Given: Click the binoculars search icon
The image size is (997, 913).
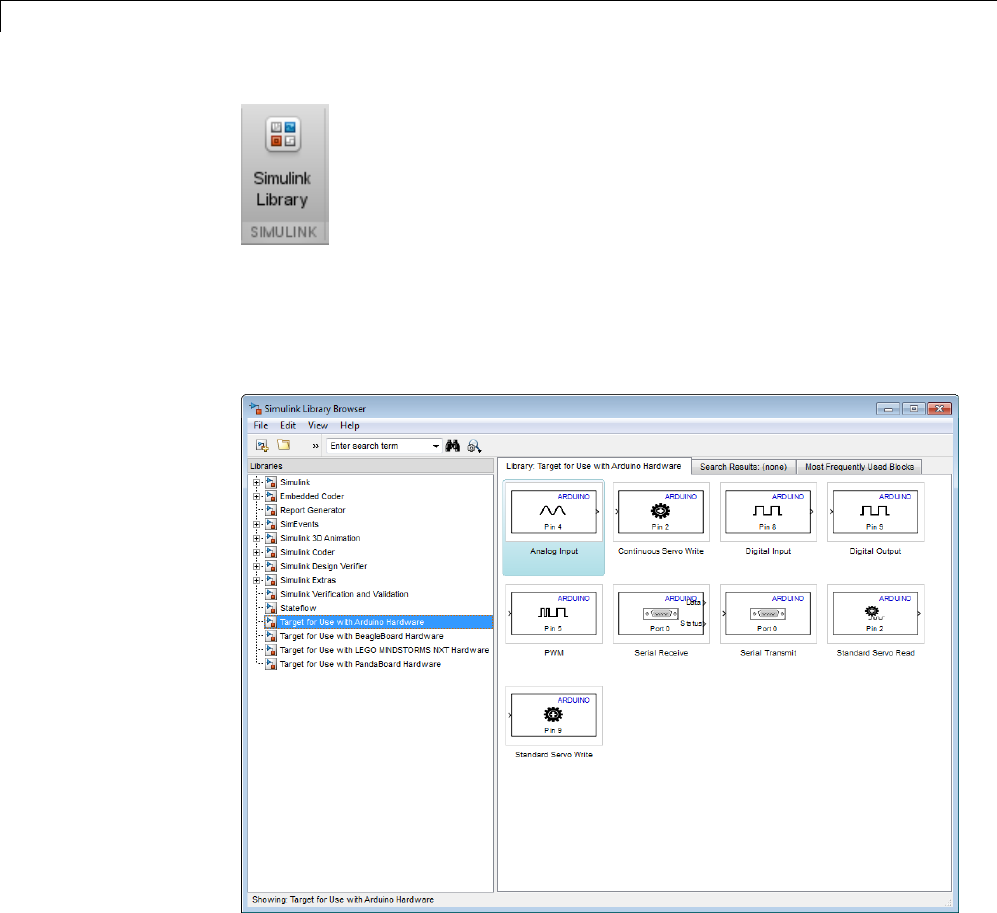Looking at the screenshot, I should (453, 446).
